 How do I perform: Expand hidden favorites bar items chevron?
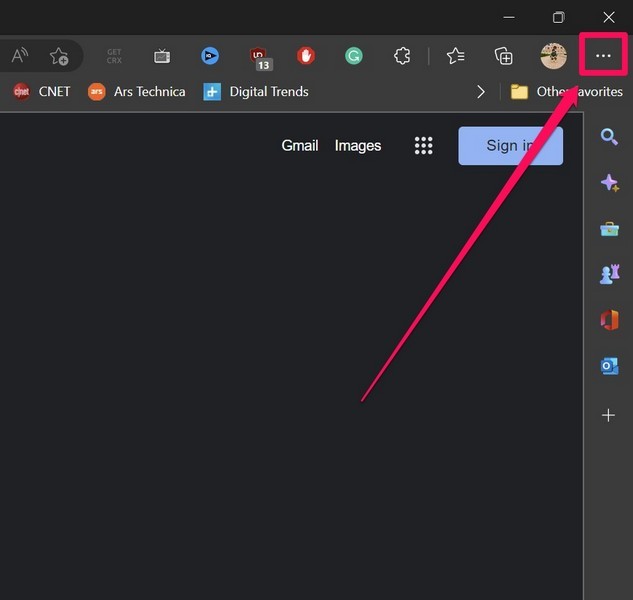(480, 92)
